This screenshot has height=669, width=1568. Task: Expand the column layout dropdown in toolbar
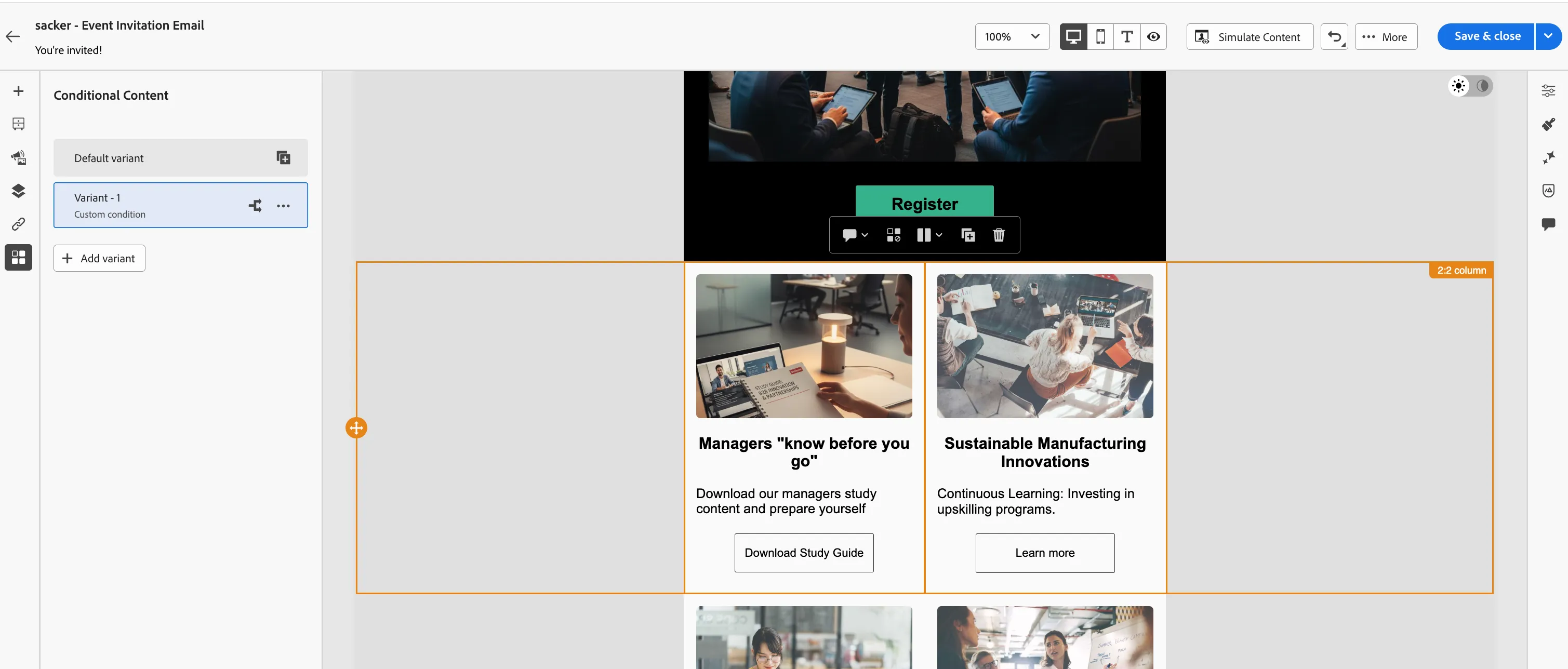(x=929, y=235)
